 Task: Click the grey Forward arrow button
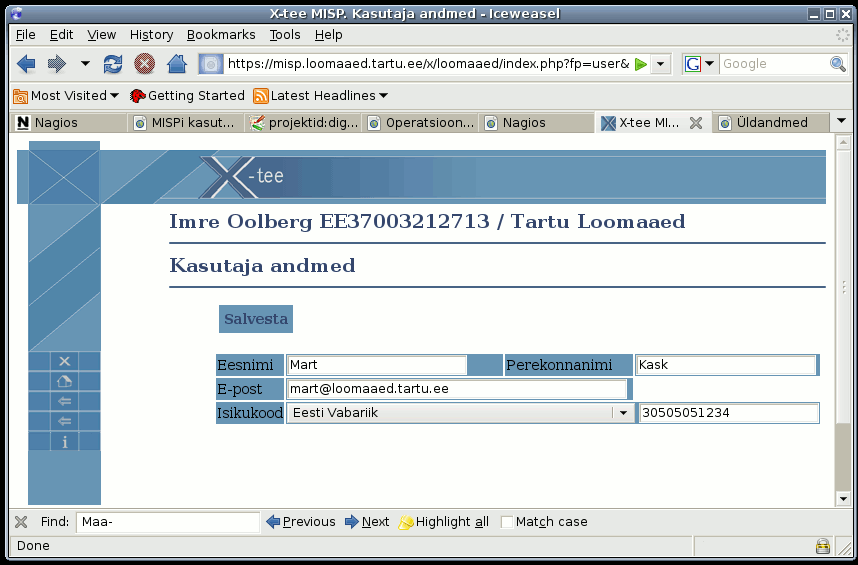click(56, 64)
